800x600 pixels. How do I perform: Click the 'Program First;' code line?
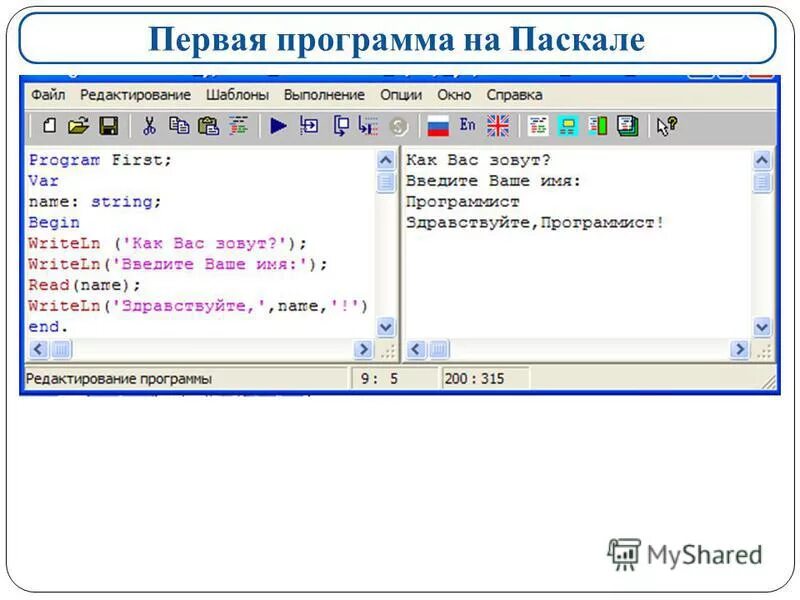[x=100, y=160]
